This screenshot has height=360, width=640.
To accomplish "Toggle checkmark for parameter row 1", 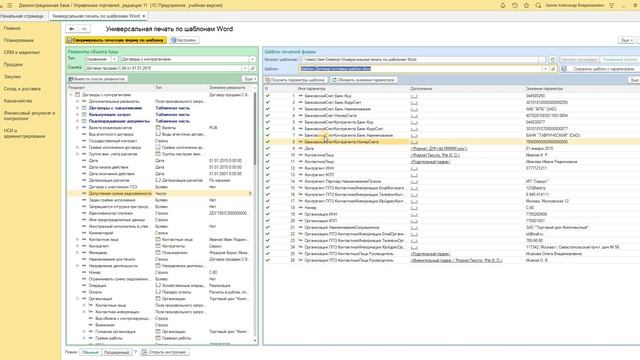I will (268, 96).
